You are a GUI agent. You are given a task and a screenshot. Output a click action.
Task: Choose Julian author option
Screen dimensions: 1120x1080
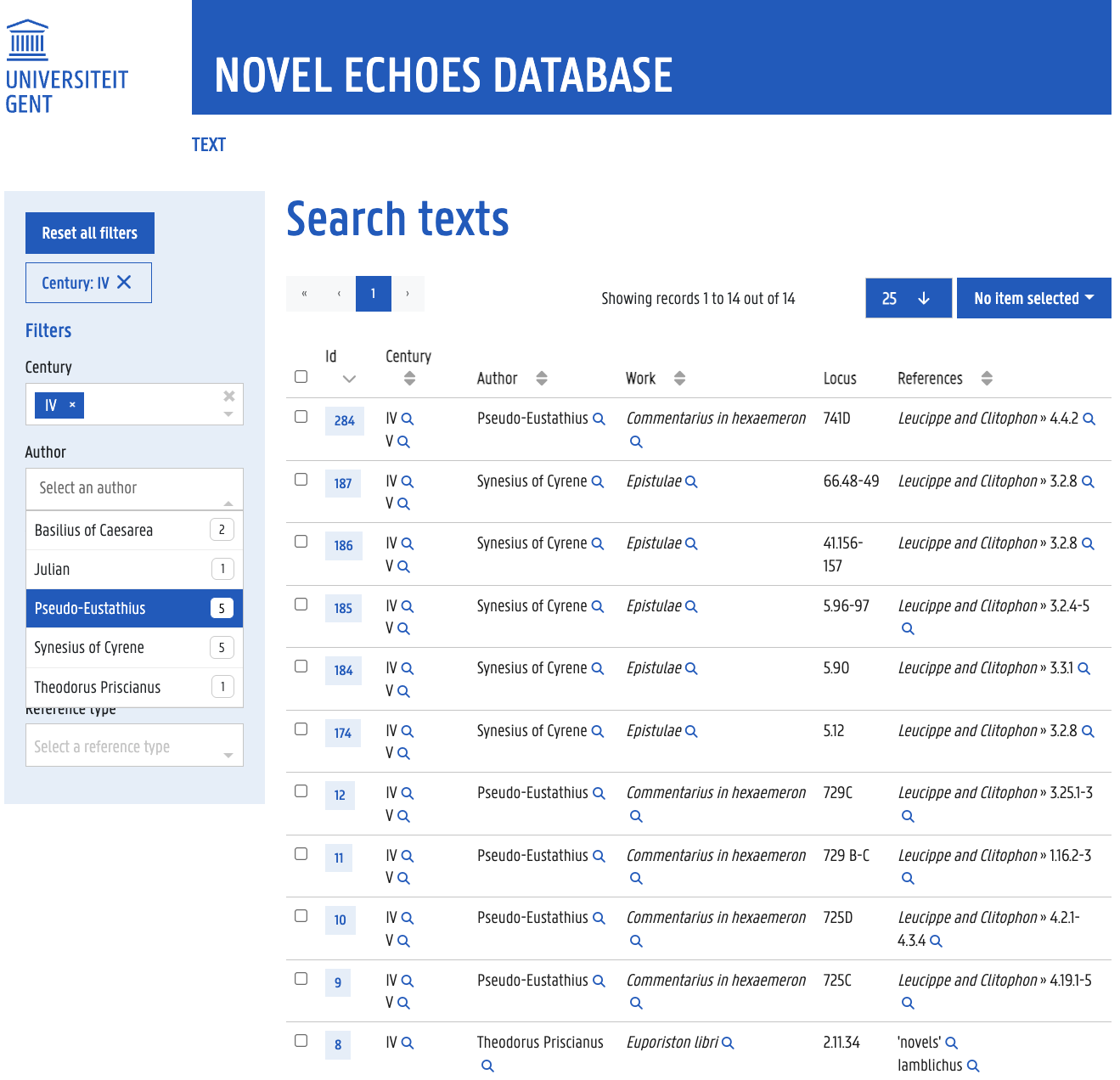134,569
